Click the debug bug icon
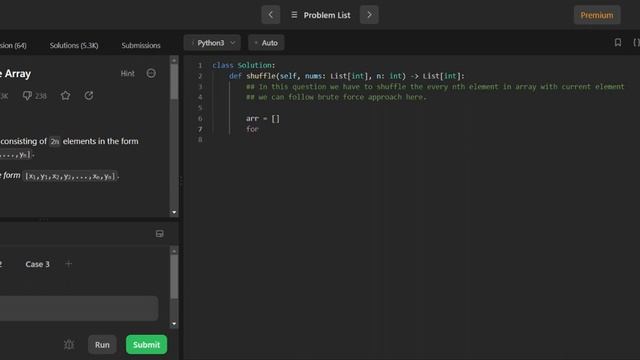This screenshot has width=640, height=360. point(69,344)
